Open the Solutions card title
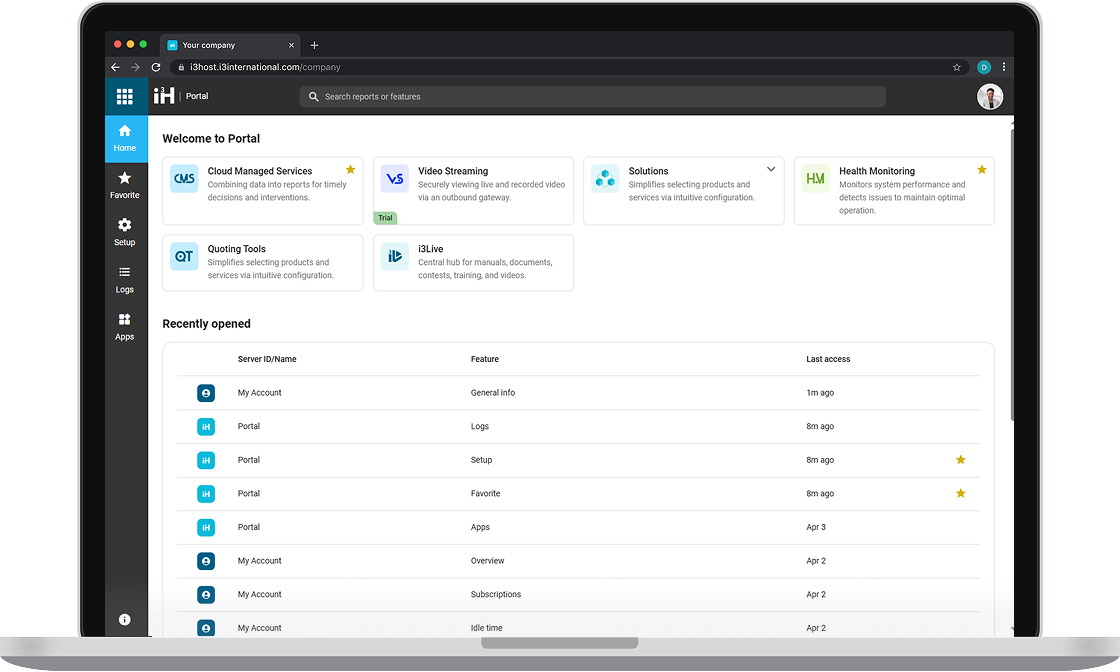This screenshot has width=1120, height=672. pyautogui.click(x=649, y=171)
